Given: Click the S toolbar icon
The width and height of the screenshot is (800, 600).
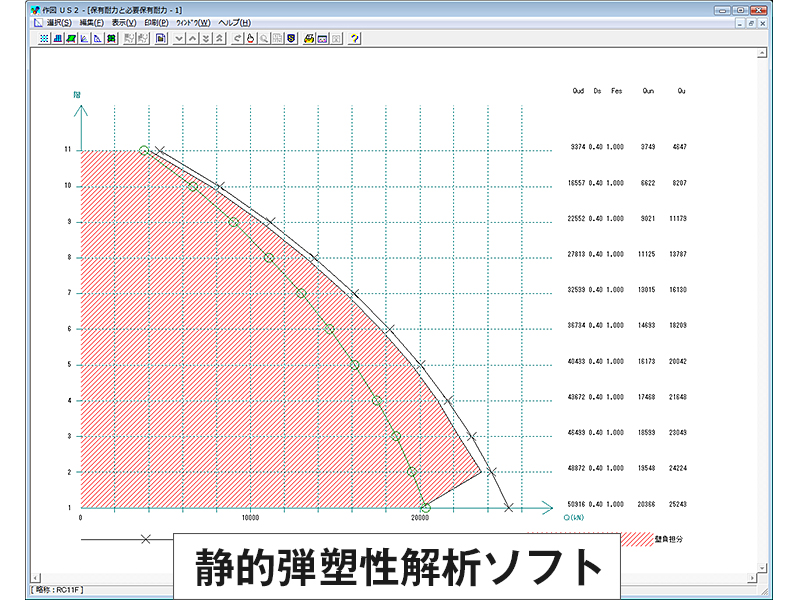Looking at the screenshot, I should pyautogui.click(x=291, y=37).
